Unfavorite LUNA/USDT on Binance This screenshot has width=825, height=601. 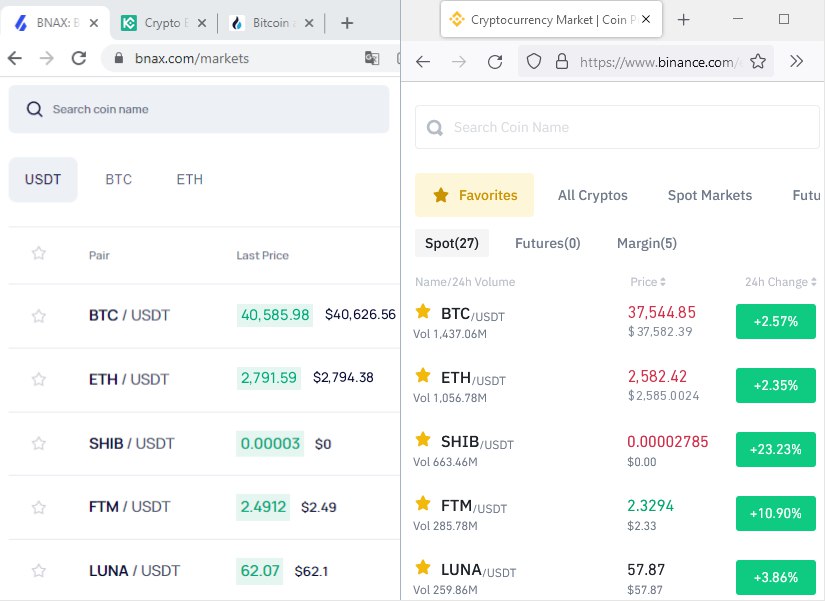pos(423,567)
